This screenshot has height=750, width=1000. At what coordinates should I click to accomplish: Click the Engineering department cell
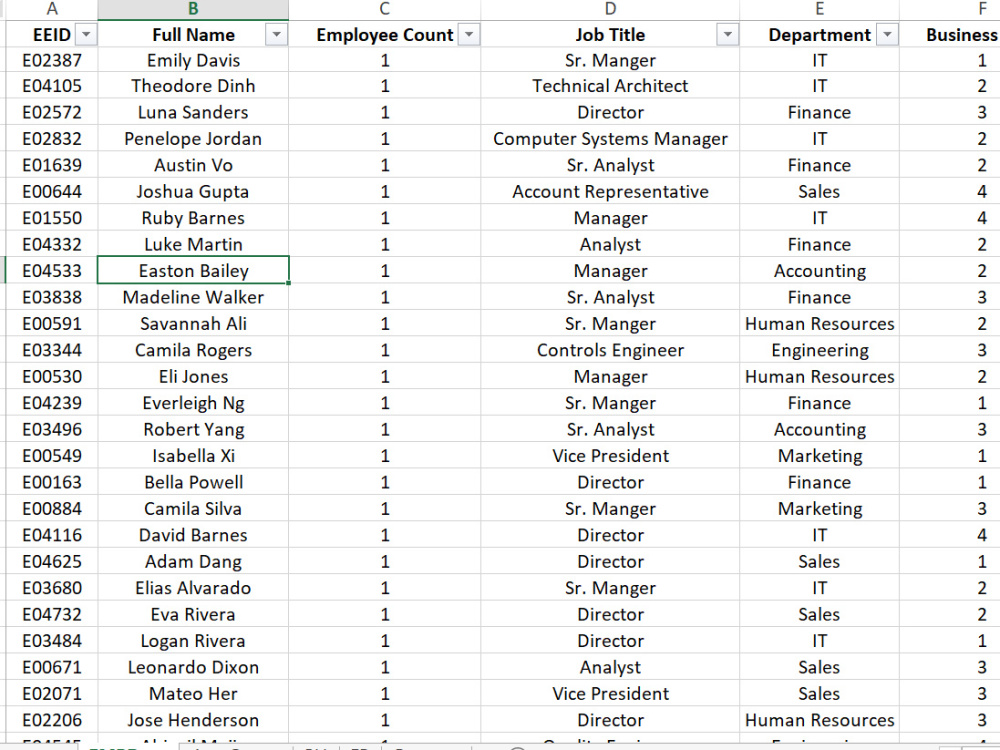point(820,350)
